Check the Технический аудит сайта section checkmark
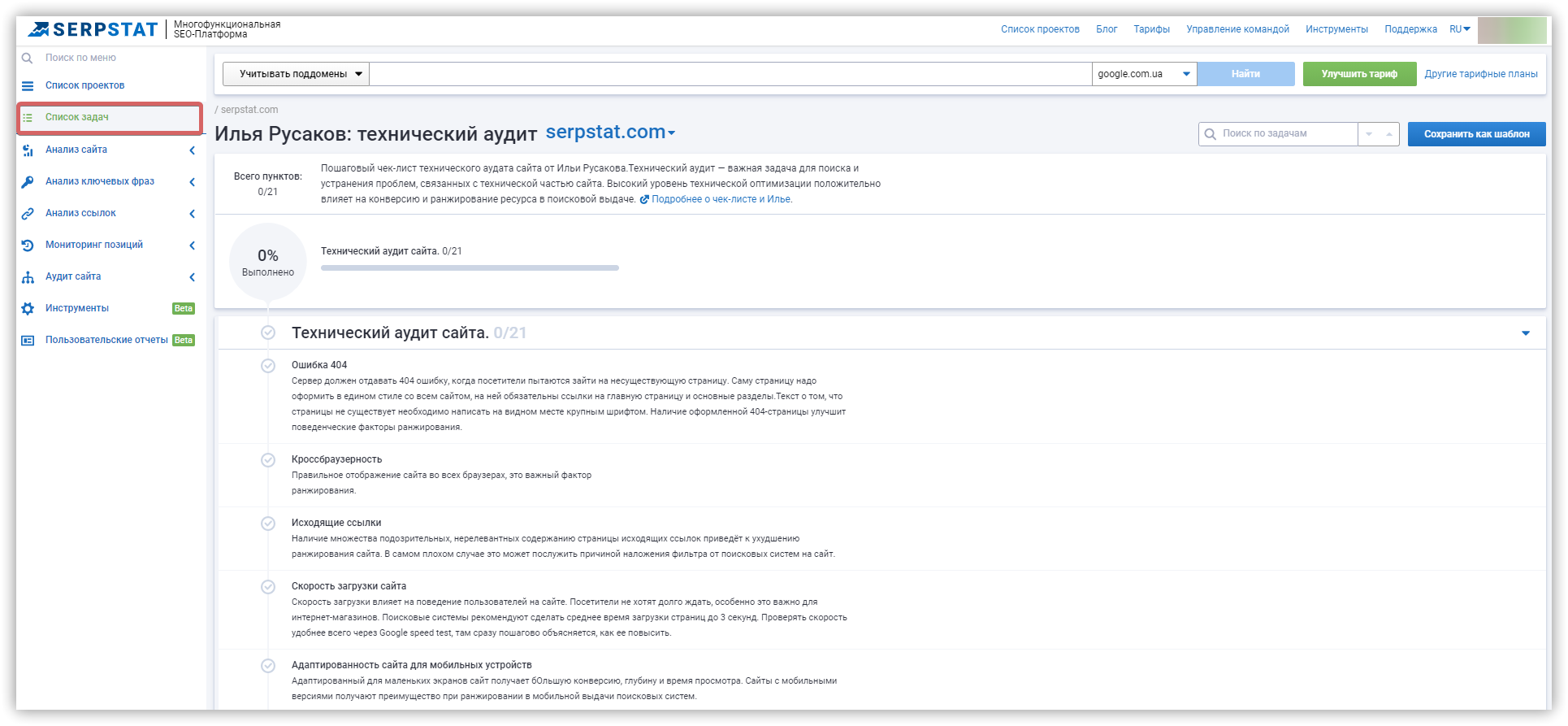 (x=268, y=333)
